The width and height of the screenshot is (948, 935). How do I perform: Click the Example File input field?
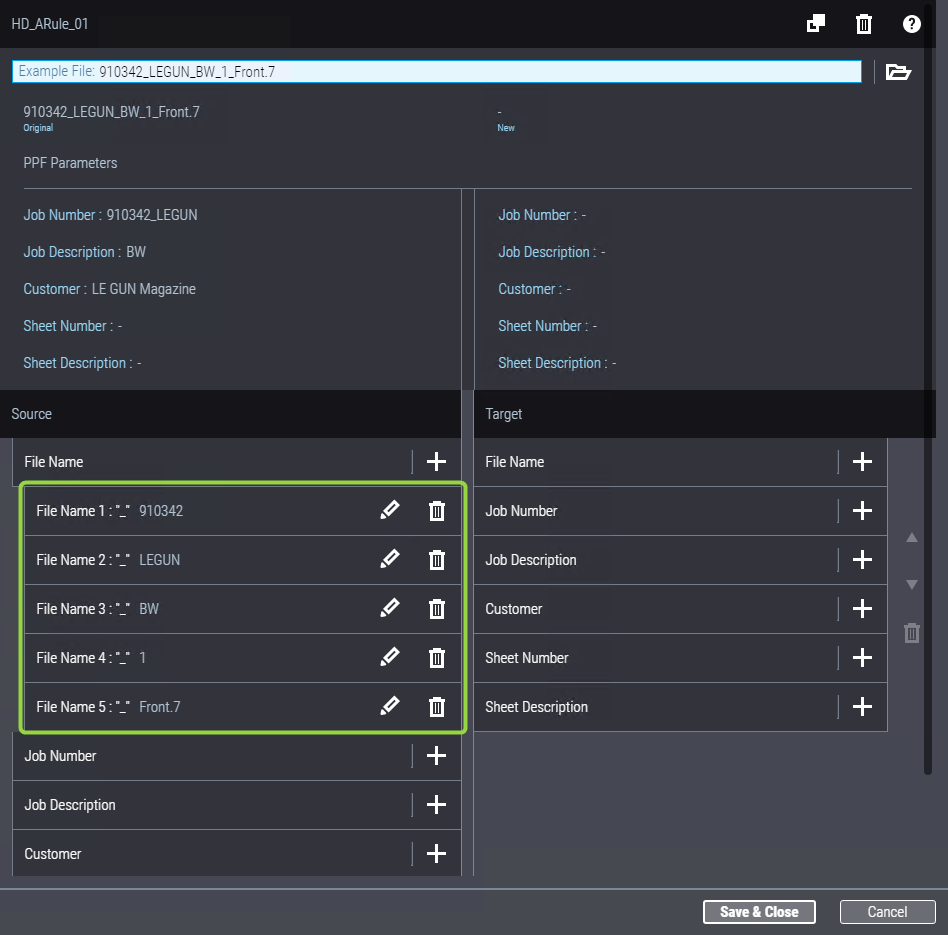click(436, 72)
